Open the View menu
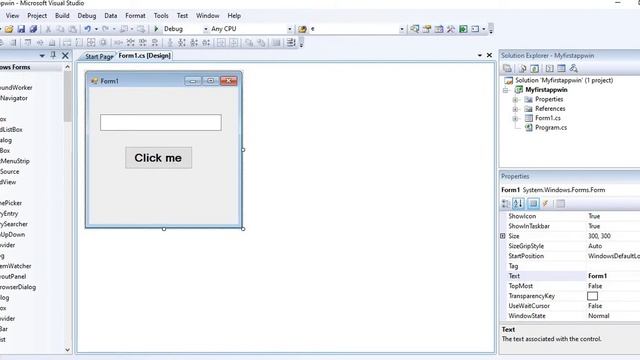The width and height of the screenshot is (640, 360). (12, 16)
